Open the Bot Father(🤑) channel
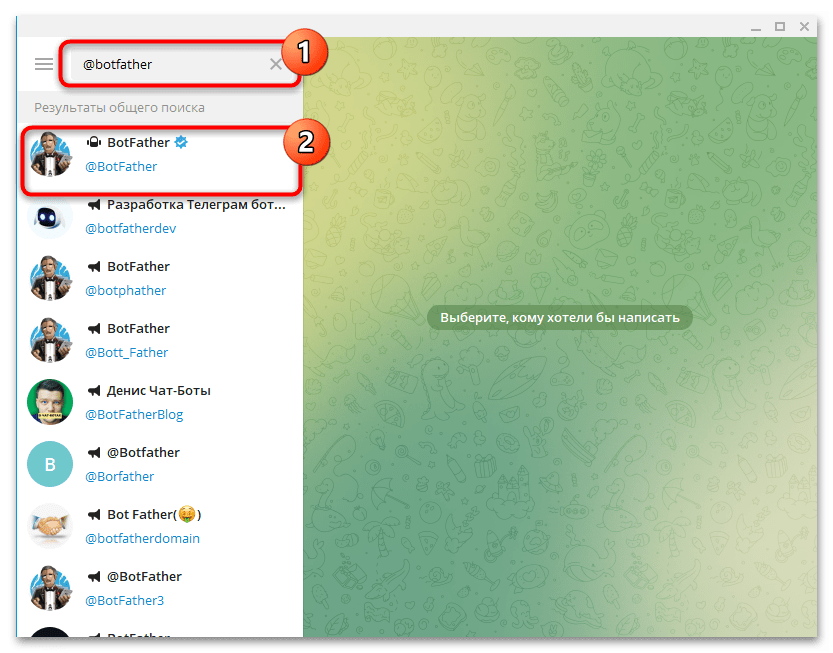Image resolution: width=833 pixels, height=653 pixels. (x=154, y=514)
